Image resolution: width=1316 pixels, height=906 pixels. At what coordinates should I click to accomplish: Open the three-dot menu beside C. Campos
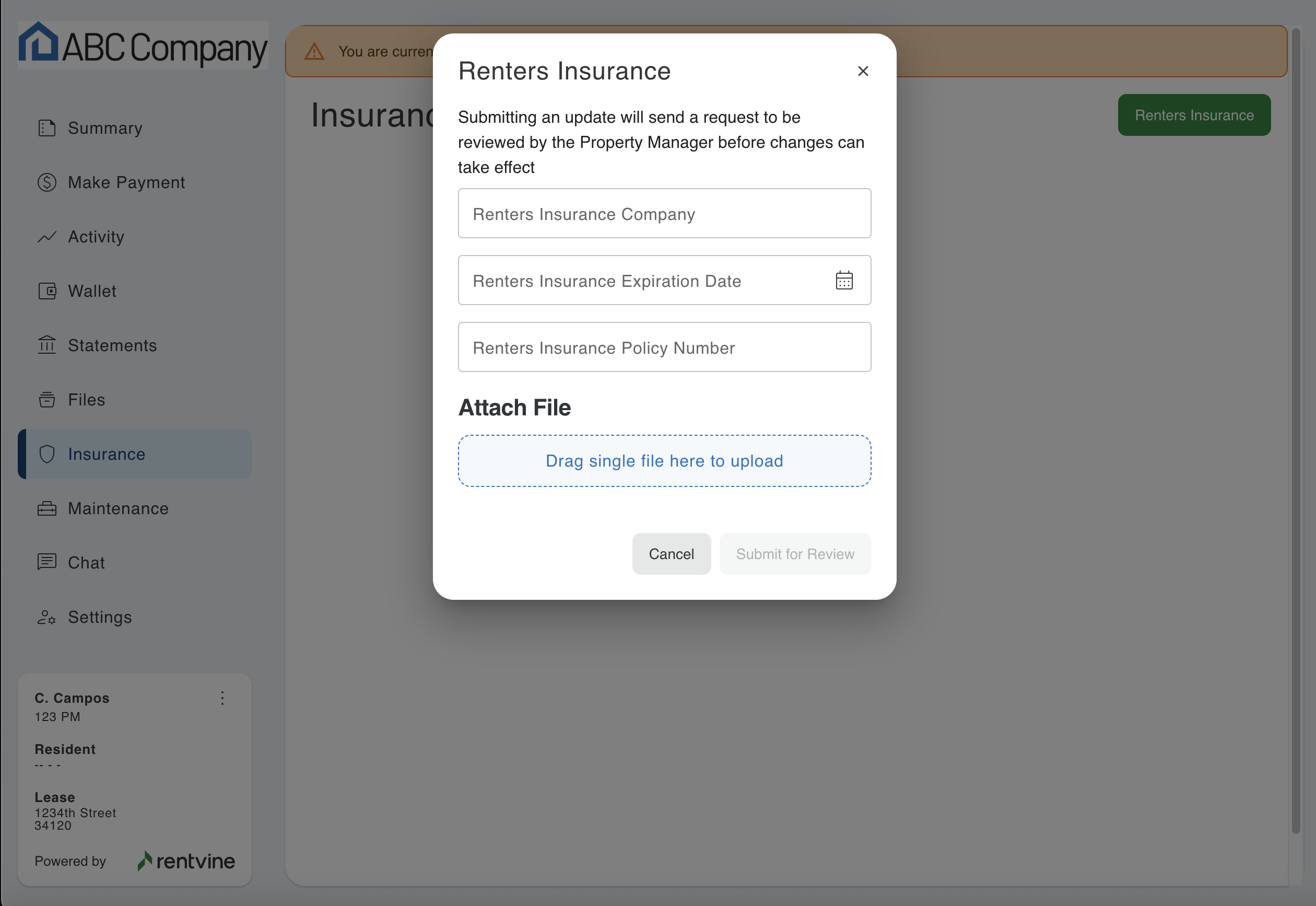pos(222,698)
